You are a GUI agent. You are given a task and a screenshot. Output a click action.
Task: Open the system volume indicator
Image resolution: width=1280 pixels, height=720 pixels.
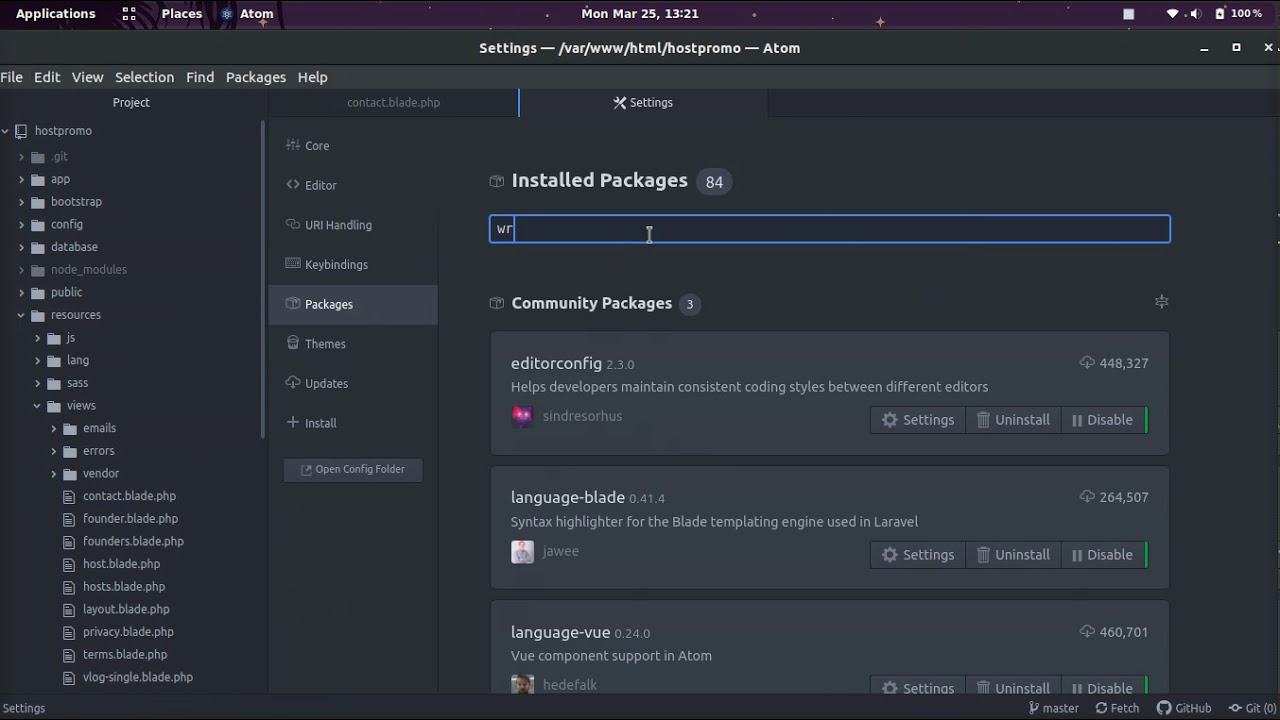1195,14
